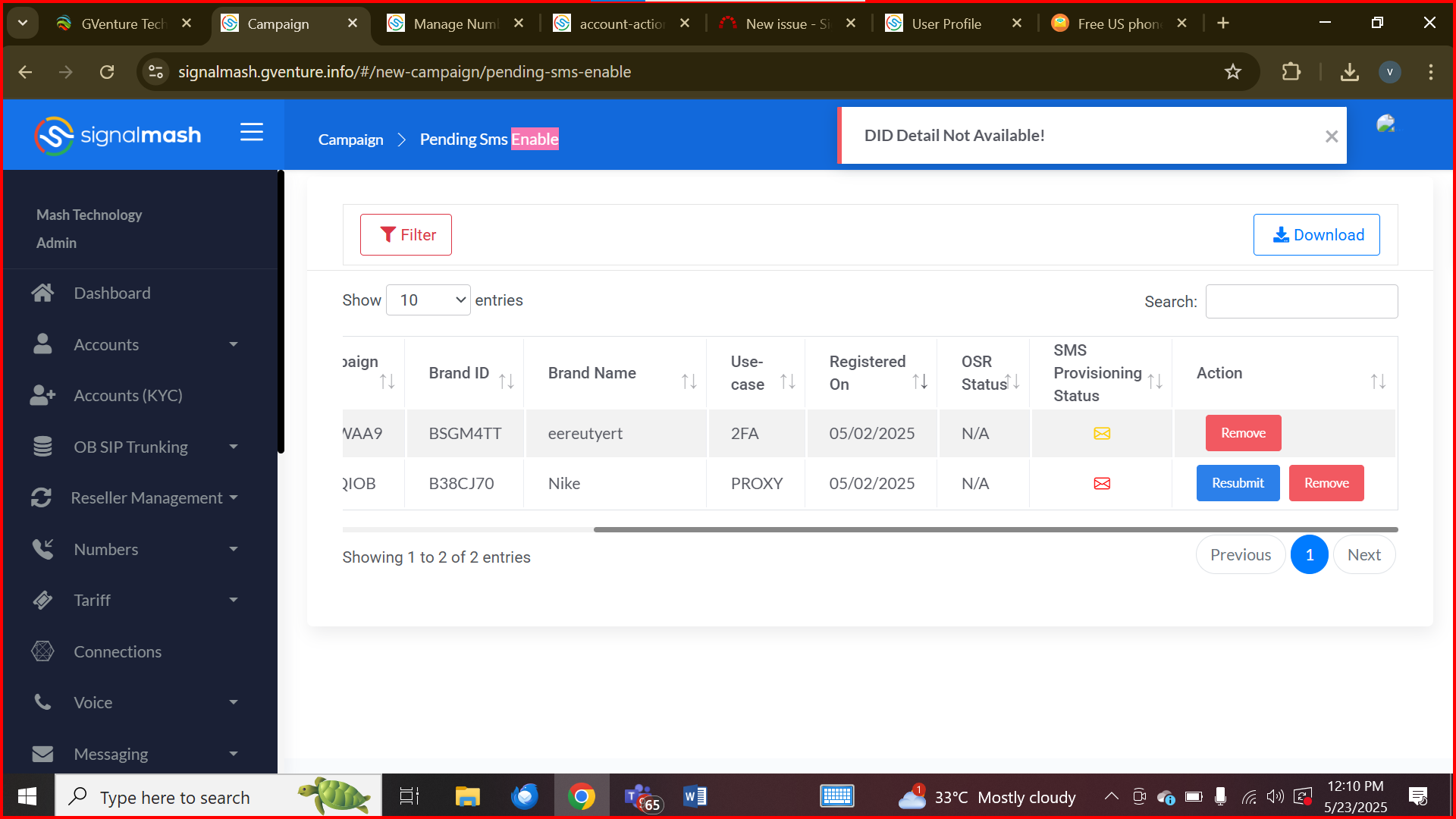This screenshot has width=1456, height=819.
Task: Click the yellow SMS envelope status icon
Action: [x=1102, y=434]
